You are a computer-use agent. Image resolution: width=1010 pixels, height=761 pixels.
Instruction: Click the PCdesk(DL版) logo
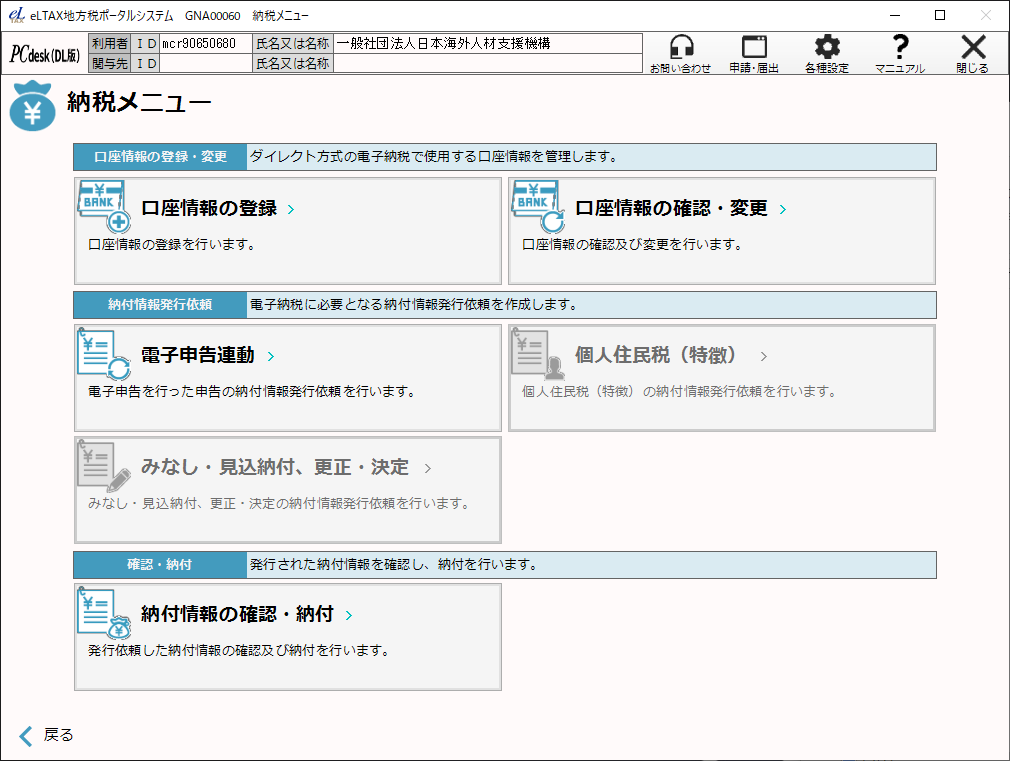45,55
